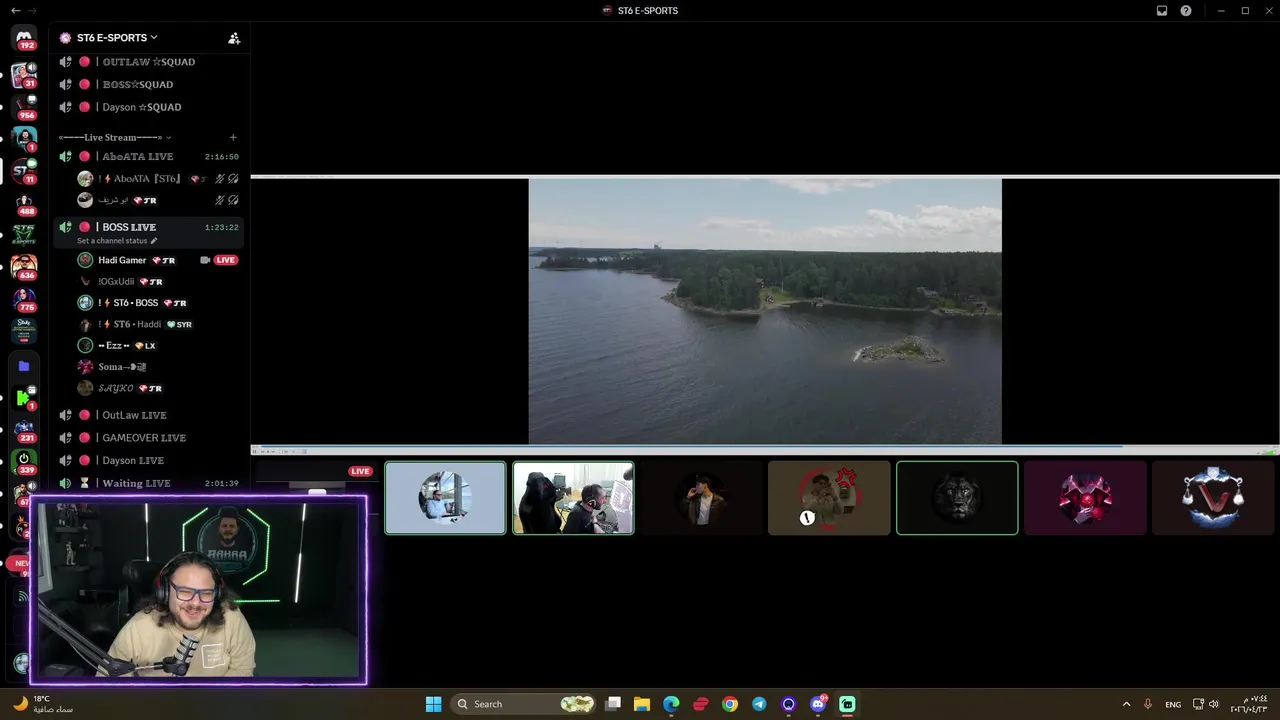The width and height of the screenshot is (1280, 720).
Task: Open the weather widget showing 18°C
Action: pos(45,704)
